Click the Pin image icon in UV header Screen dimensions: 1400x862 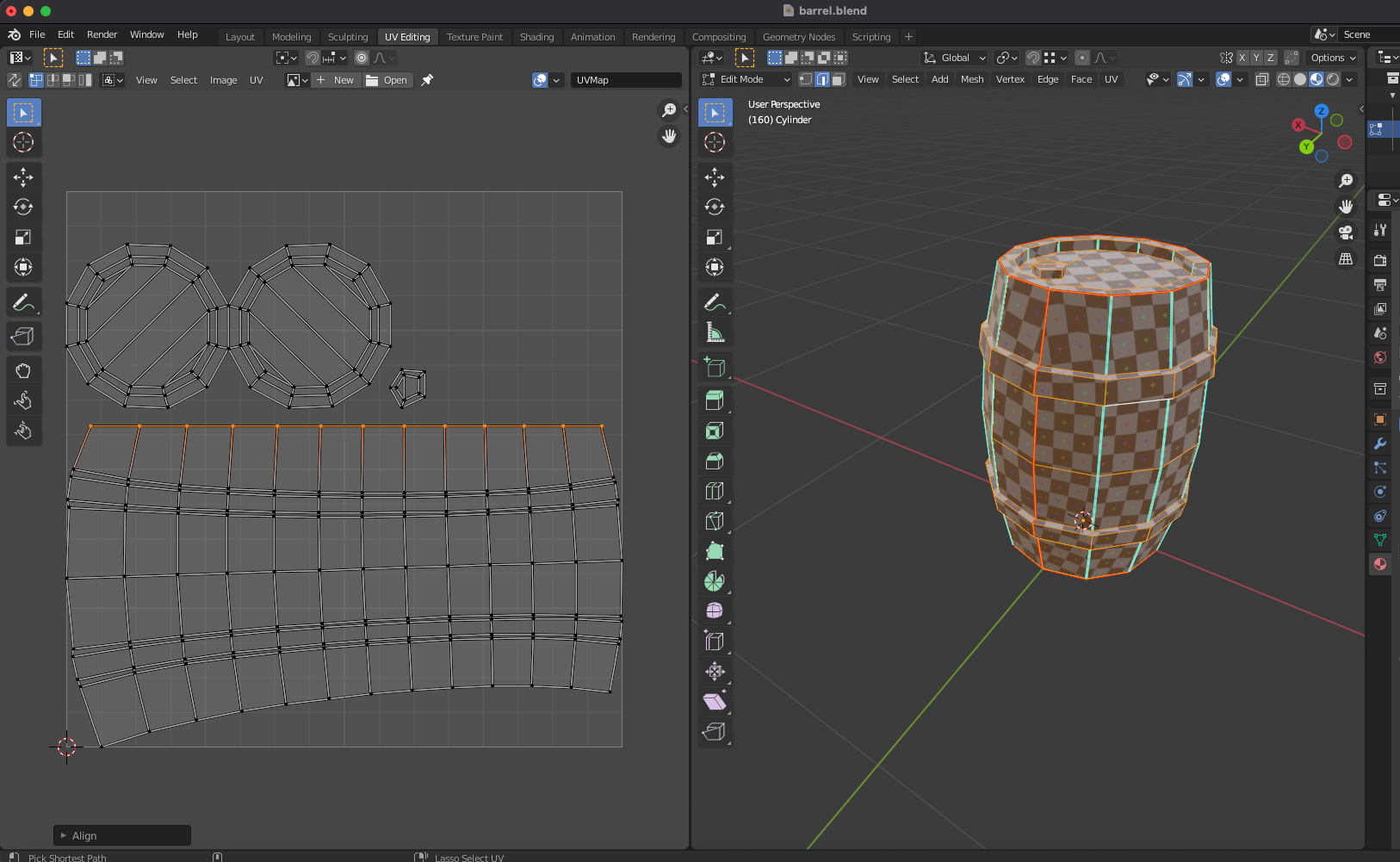[427, 80]
